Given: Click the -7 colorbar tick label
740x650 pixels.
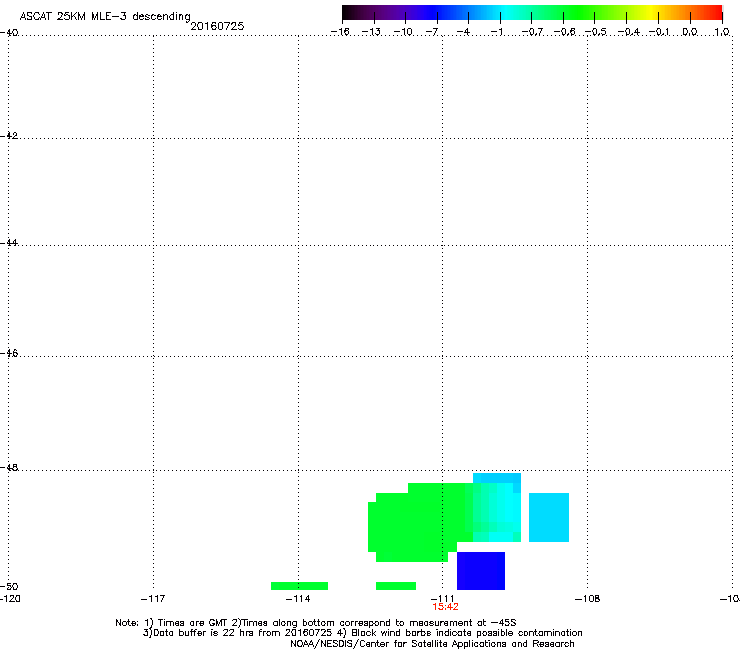Looking at the screenshot, I should [x=432, y=32].
